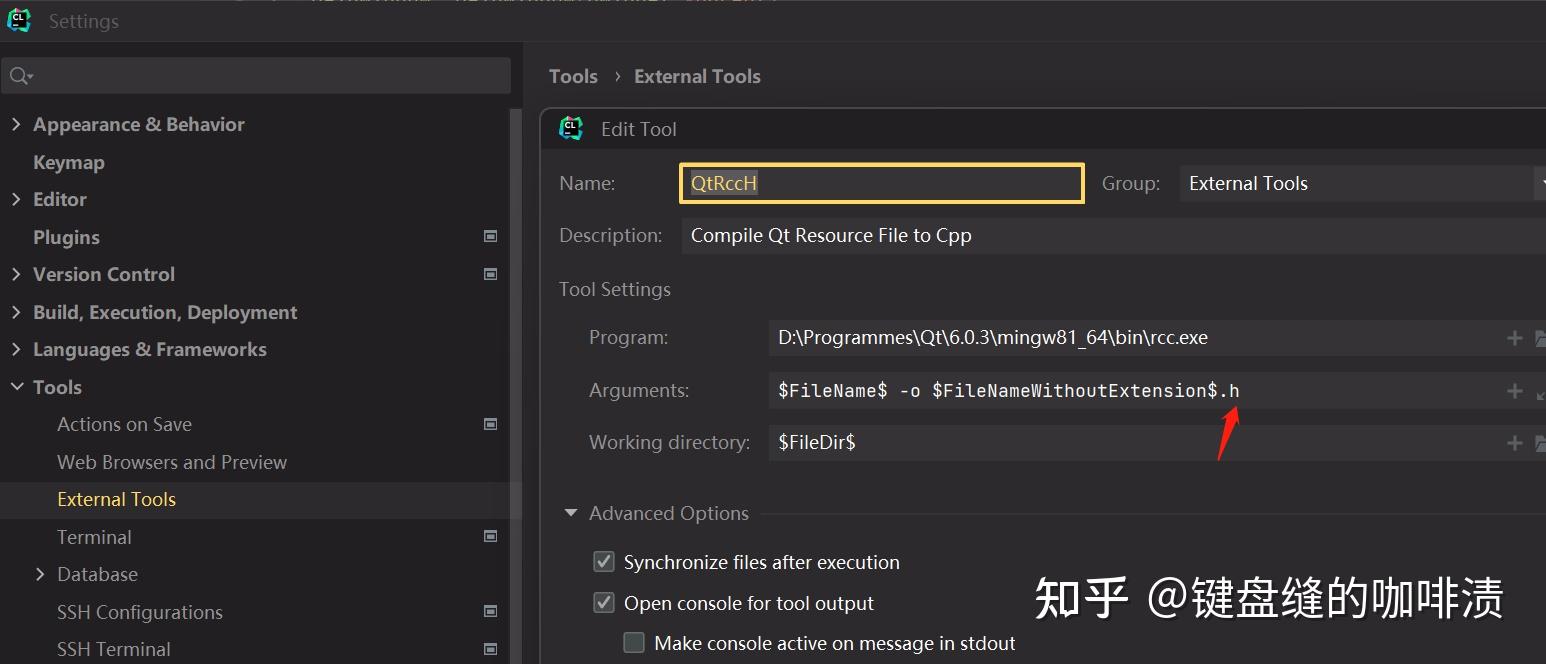Click the CLion icon beside the Settings title
Screen dimensions: 1546x664
19,20
